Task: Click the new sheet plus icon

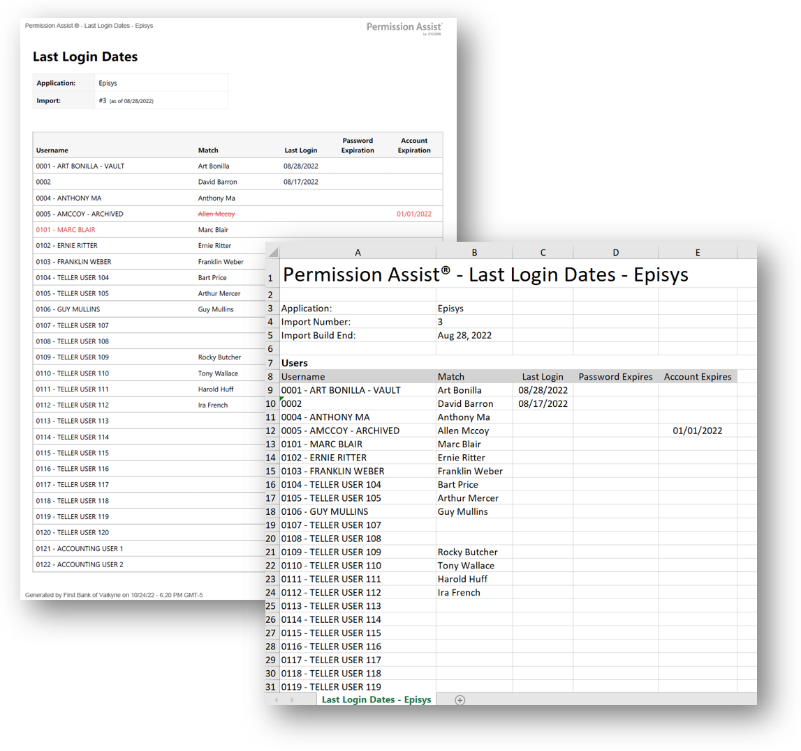Action: coord(460,700)
